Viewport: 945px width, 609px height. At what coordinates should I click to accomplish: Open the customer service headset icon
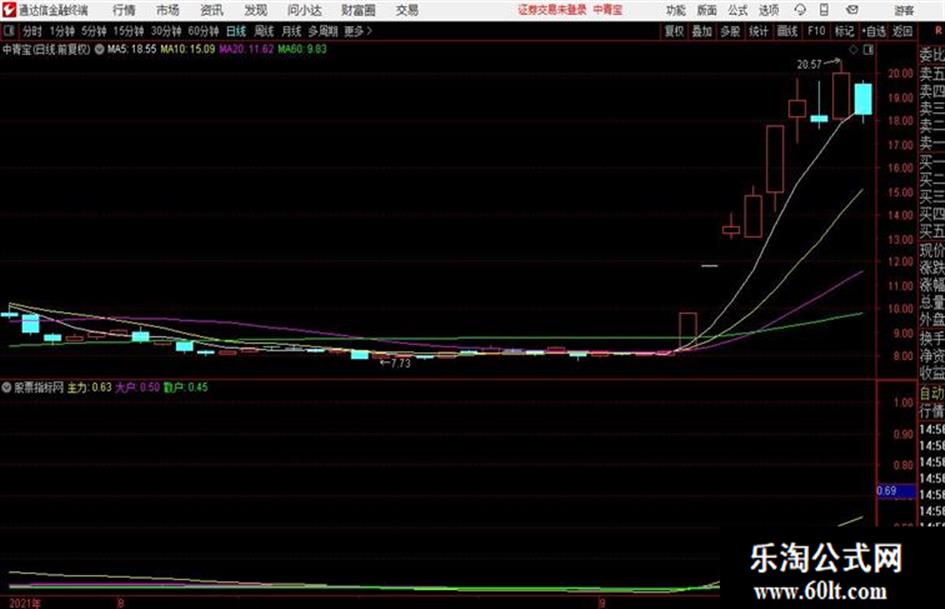[800, 10]
